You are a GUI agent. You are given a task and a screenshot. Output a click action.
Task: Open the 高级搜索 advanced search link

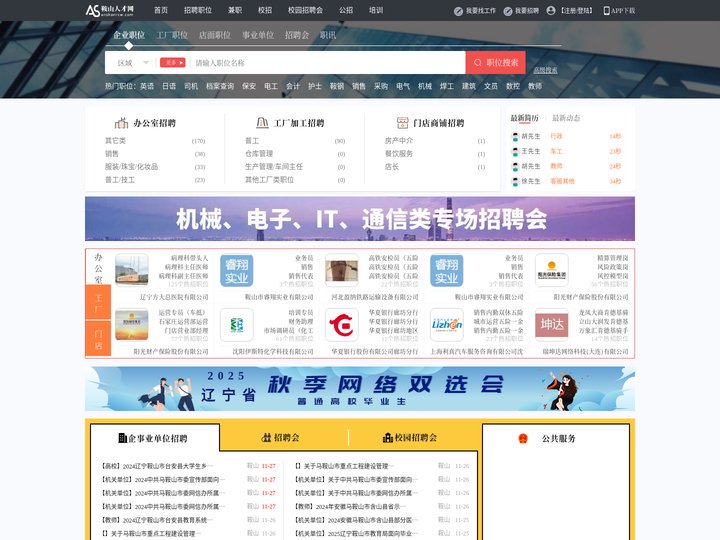pos(545,70)
